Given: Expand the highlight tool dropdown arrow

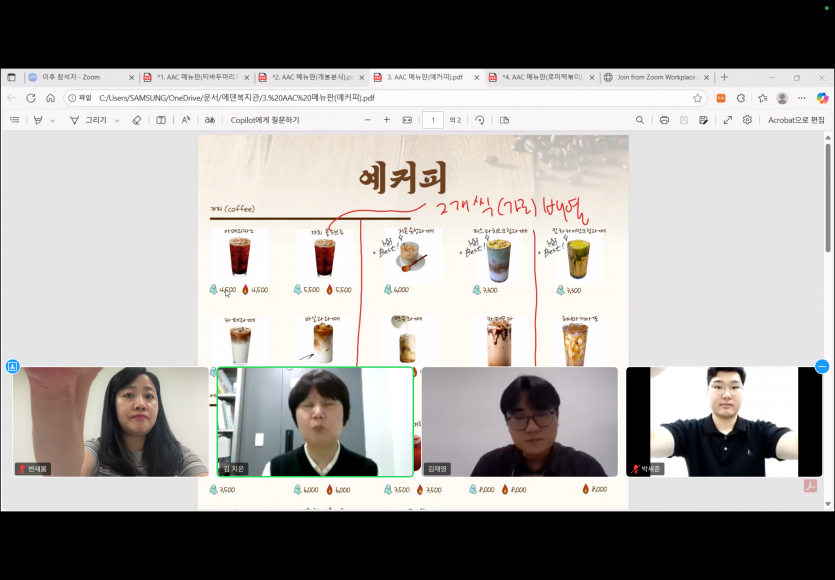Looking at the screenshot, I should tap(53, 120).
